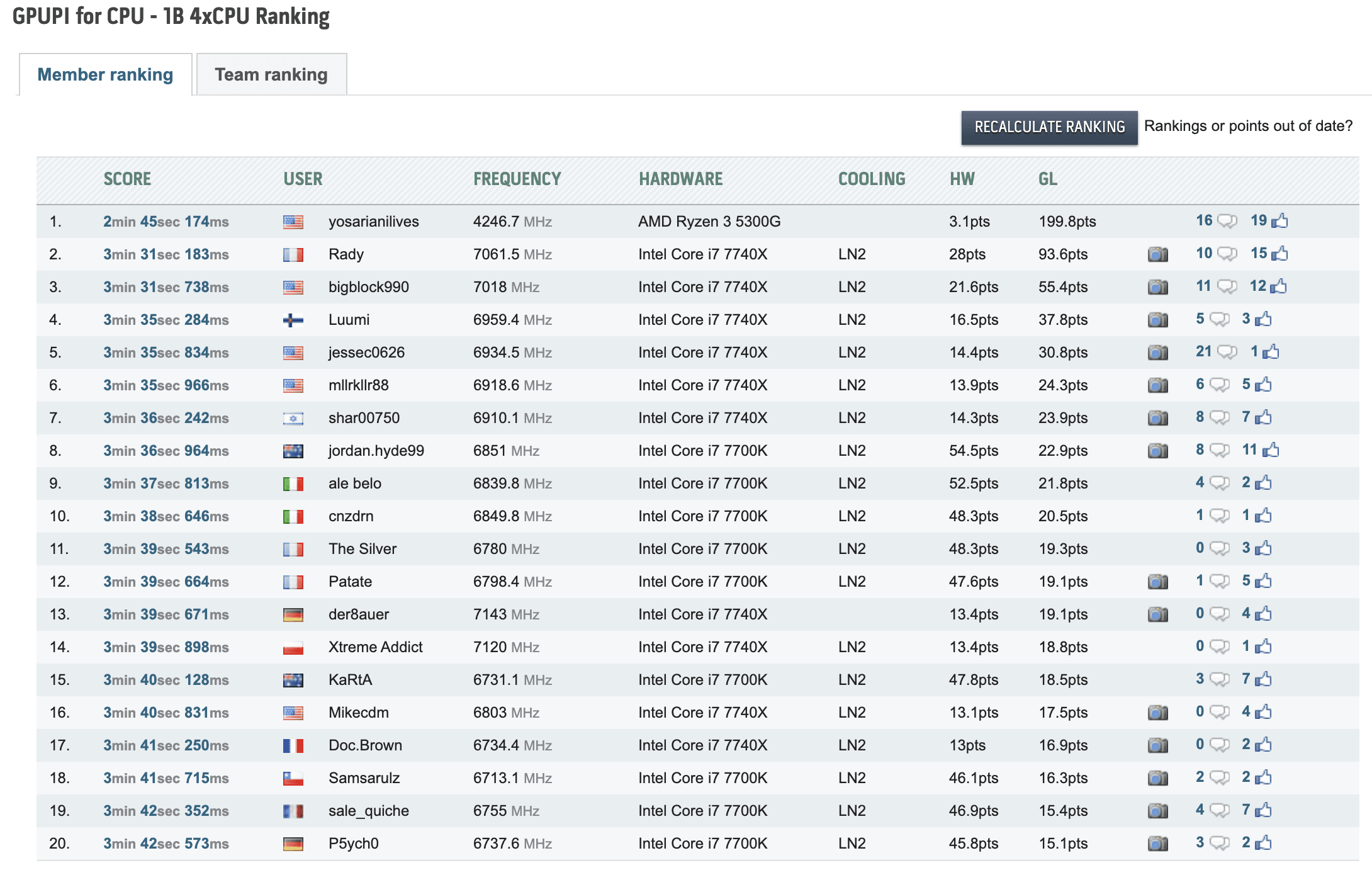
Task: Open user profile yosarianilives
Action: [374, 222]
